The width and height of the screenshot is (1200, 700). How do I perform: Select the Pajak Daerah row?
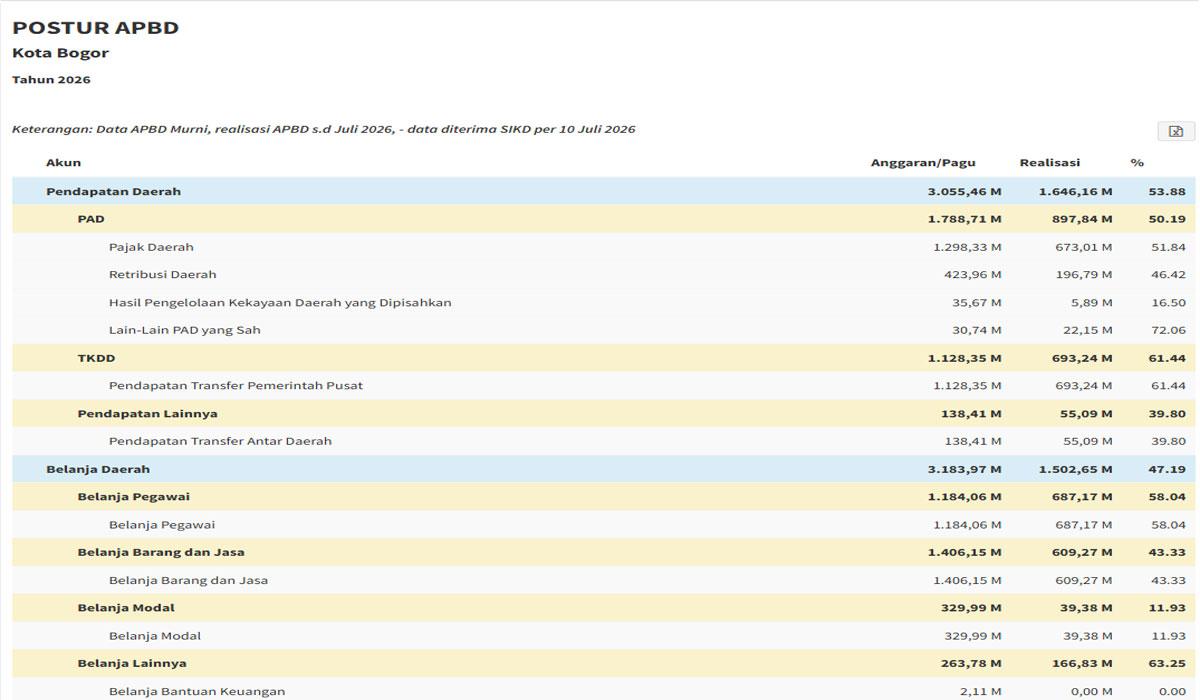pos(604,247)
